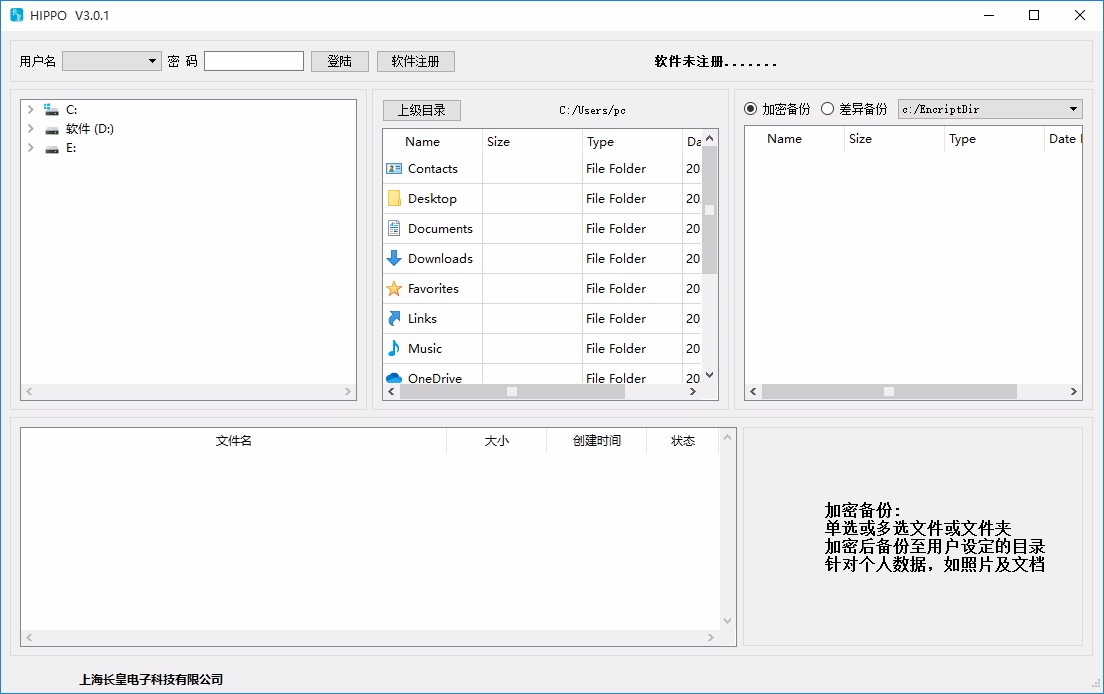Click the 状态 column header

pyautogui.click(x=682, y=441)
